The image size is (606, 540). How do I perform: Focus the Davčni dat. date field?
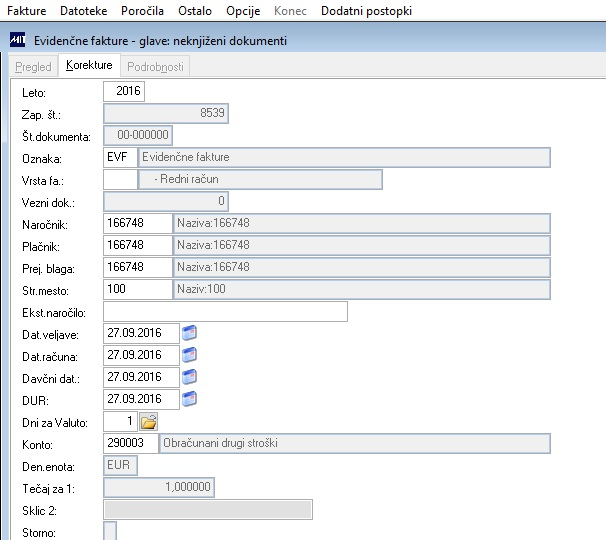[141, 377]
